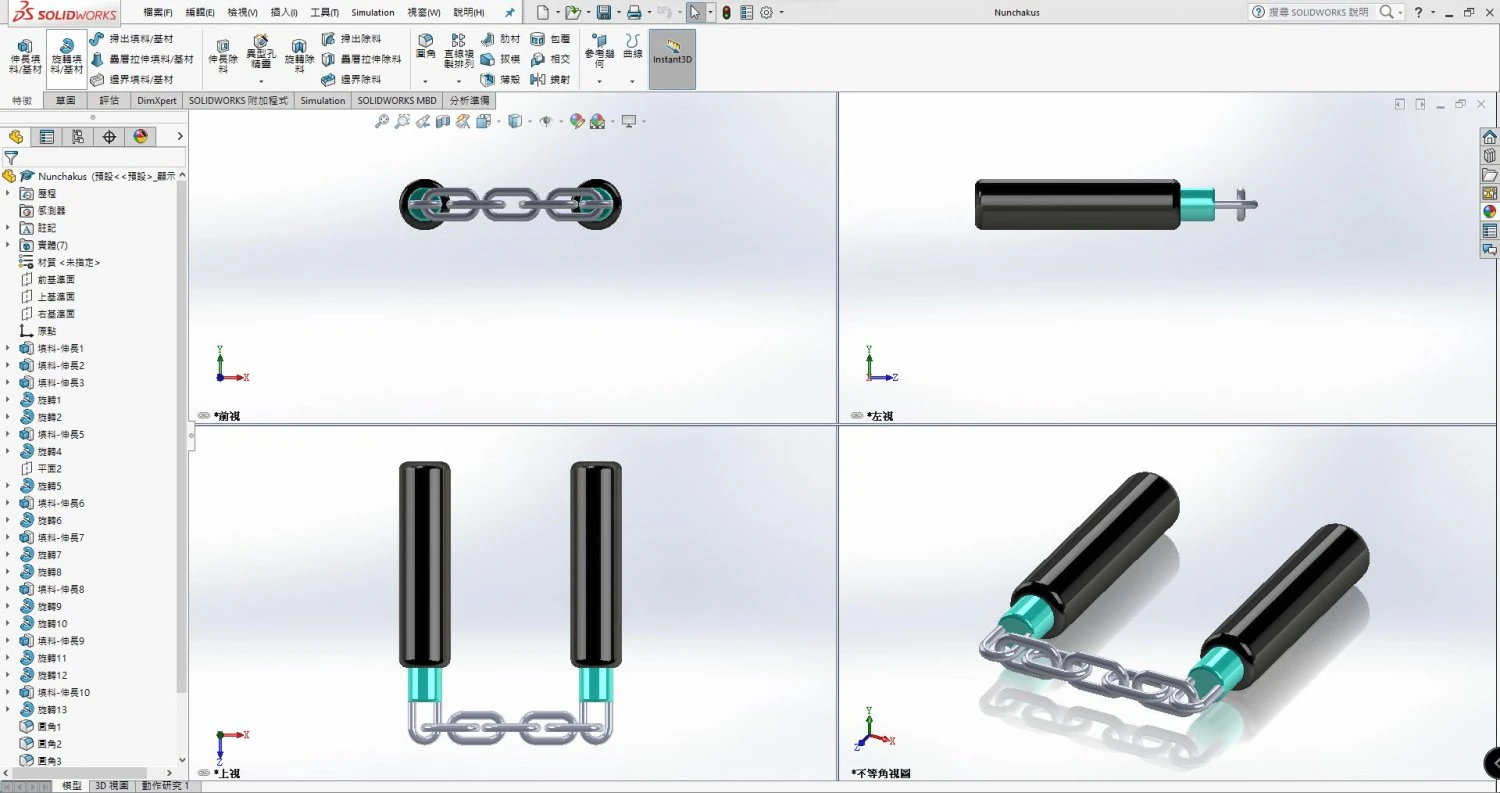This screenshot has width=1500, height=793.
Task: Click the Print icon in top toolbar
Action: pos(633,13)
